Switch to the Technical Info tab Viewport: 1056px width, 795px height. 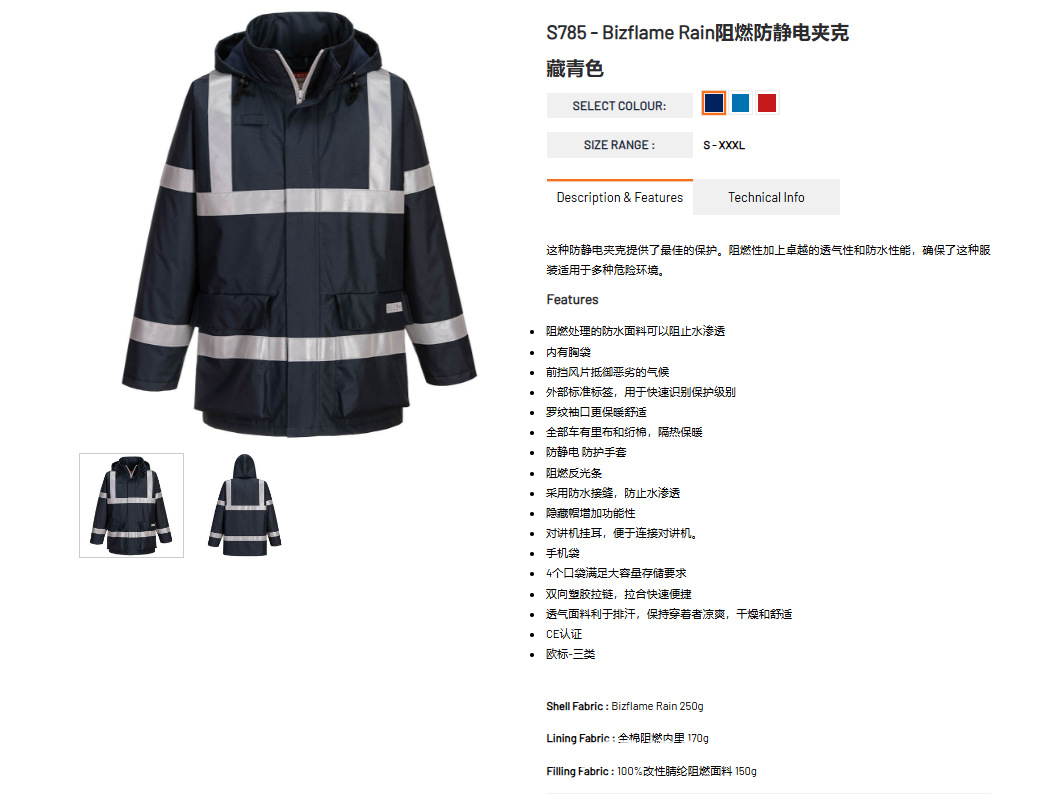click(766, 197)
